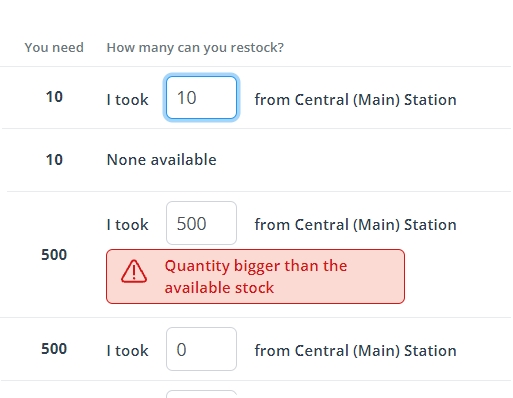Click the red warning triangle icon
The image size is (513, 398).
click(x=134, y=271)
